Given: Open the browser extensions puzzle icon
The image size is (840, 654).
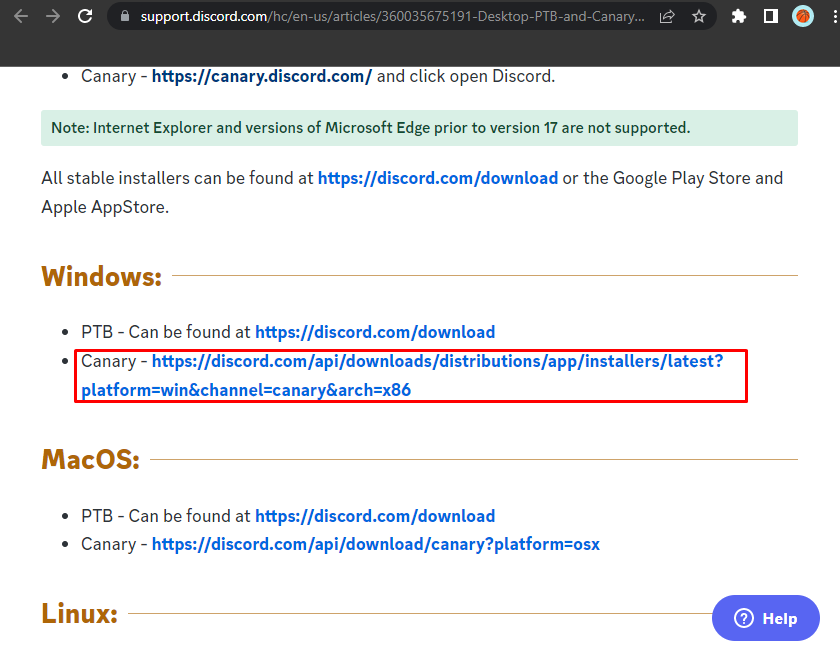Looking at the screenshot, I should coord(739,17).
